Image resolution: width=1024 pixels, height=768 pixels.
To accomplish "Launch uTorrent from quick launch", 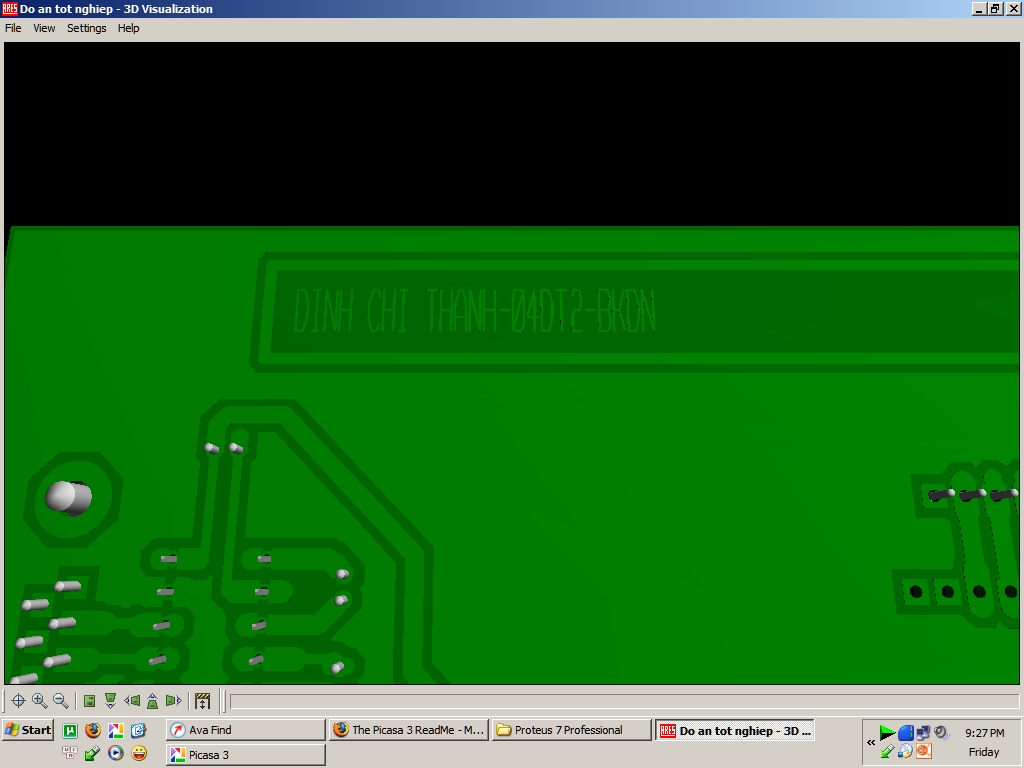I will tap(70, 730).
